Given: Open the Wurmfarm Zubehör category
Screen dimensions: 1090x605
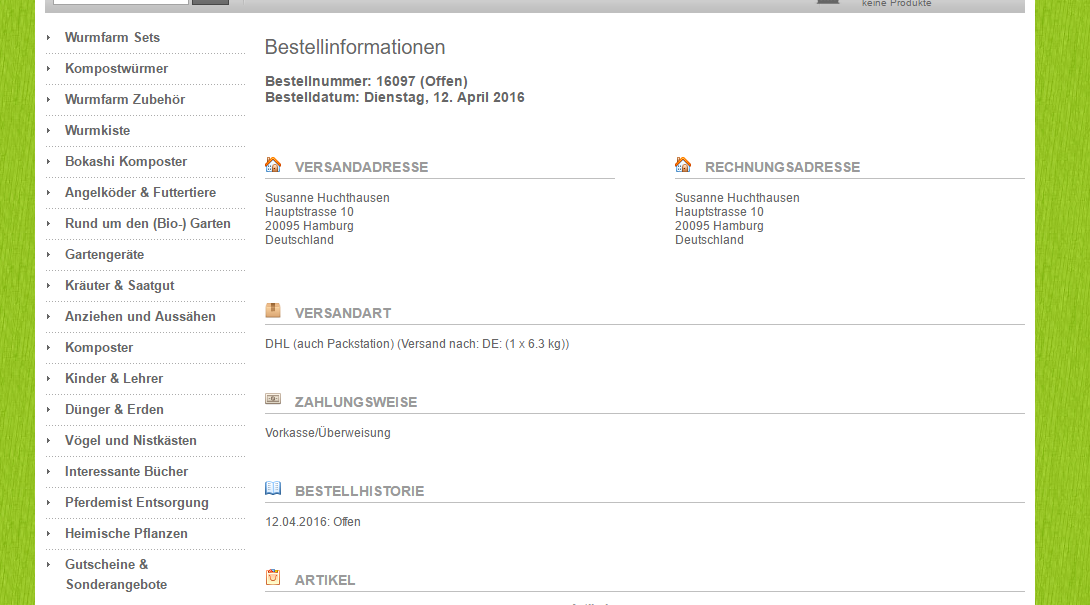Looking at the screenshot, I should tap(124, 99).
